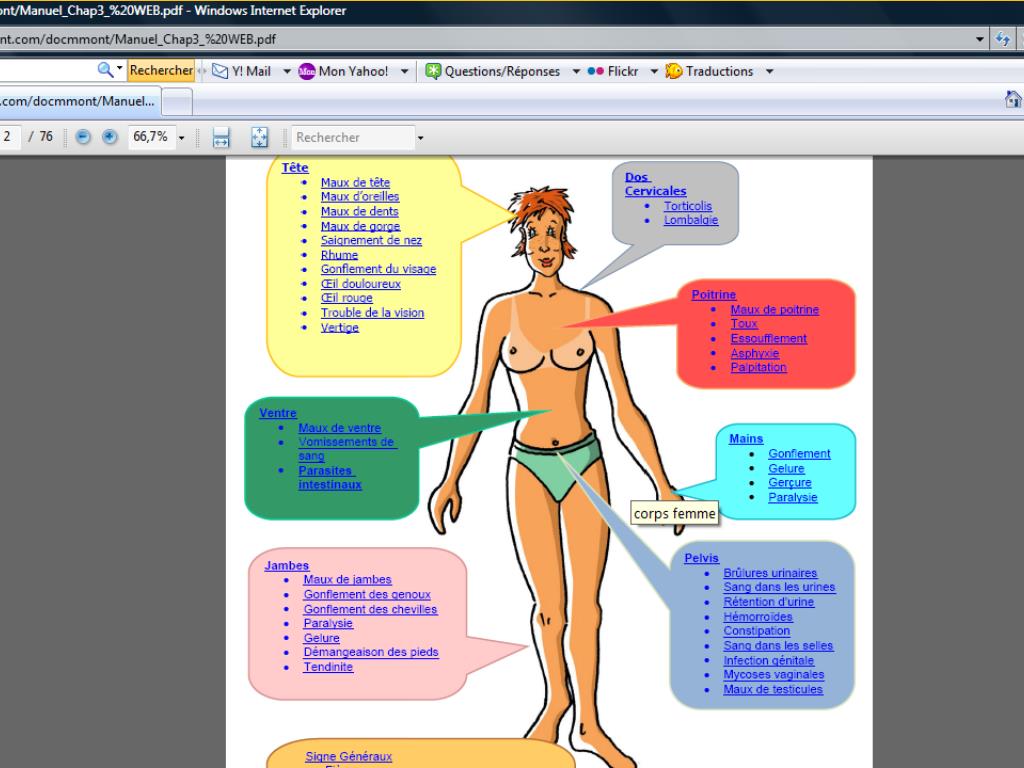The image size is (1024, 768).
Task: Open the Maux d'oreilles link
Action: (x=360, y=197)
